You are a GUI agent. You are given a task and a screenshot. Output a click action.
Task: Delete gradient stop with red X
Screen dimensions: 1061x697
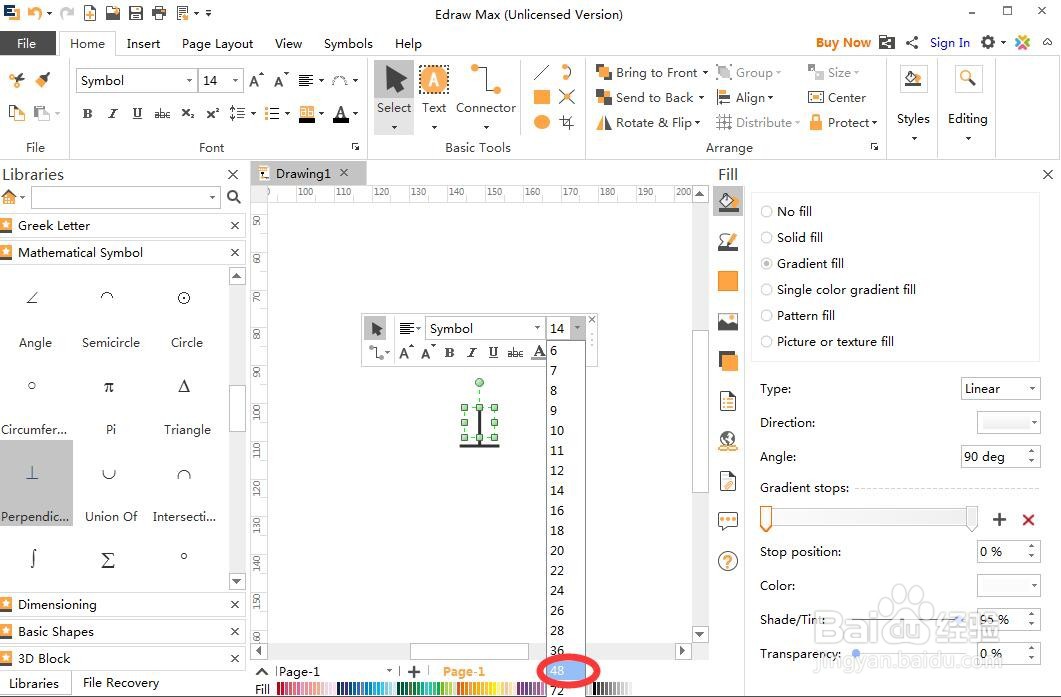pyautogui.click(x=1029, y=520)
